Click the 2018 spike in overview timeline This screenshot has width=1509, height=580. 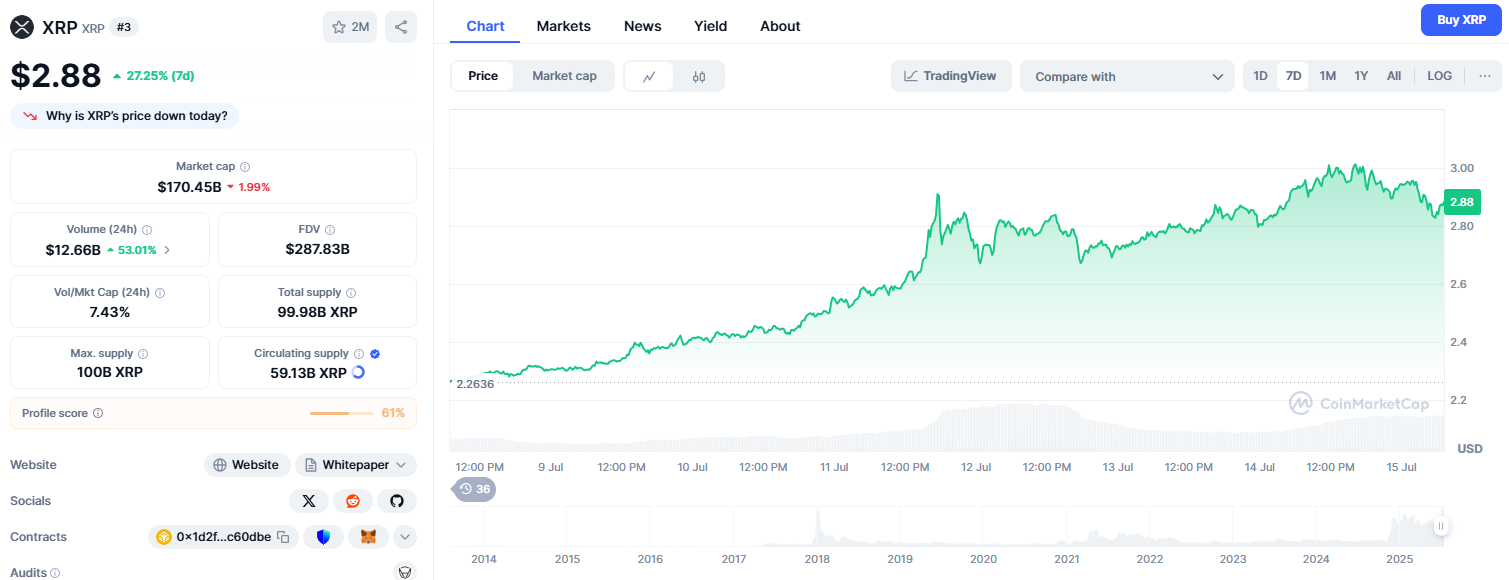(x=817, y=526)
